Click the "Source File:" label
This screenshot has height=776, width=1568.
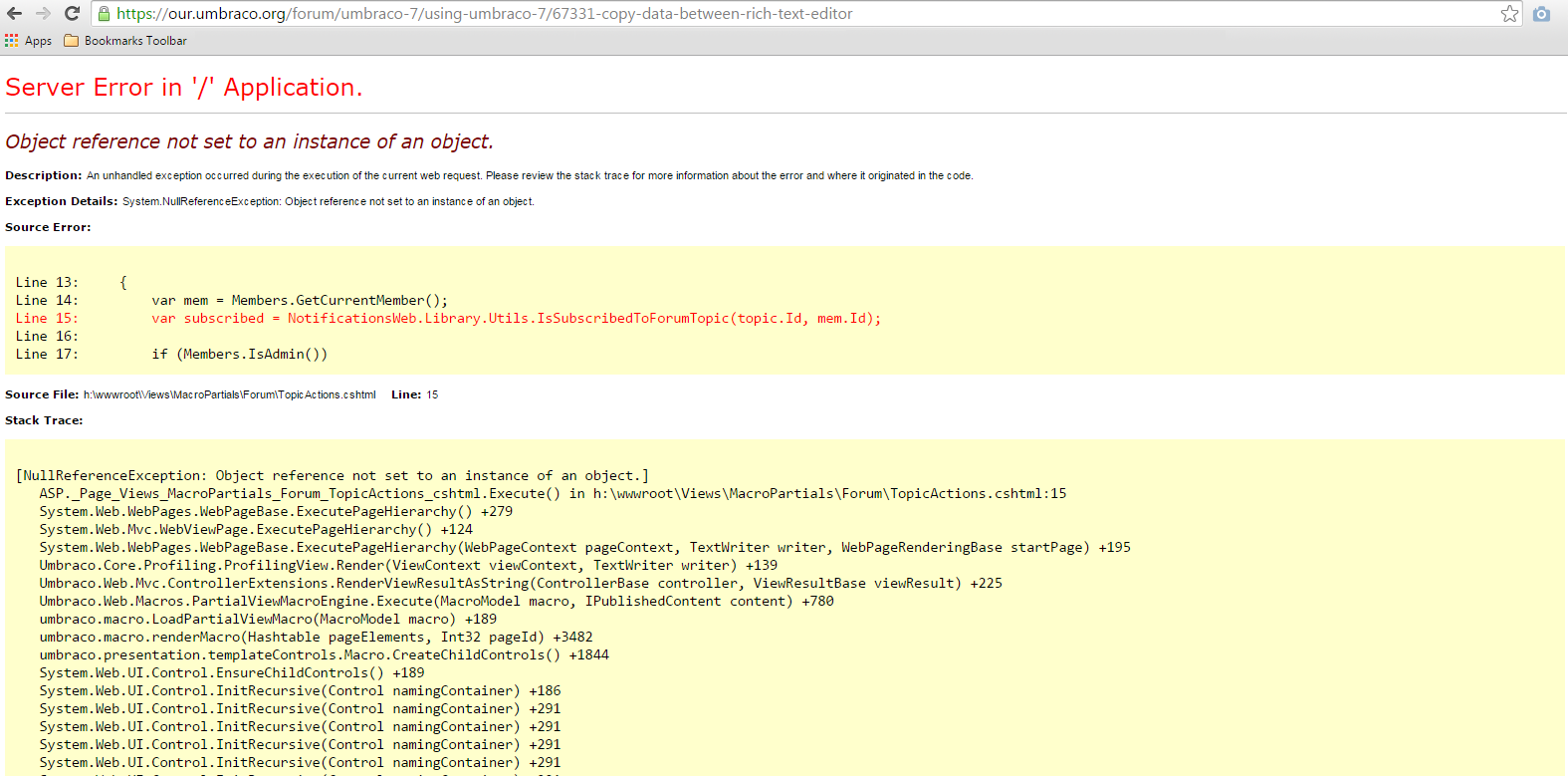(x=42, y=394)
